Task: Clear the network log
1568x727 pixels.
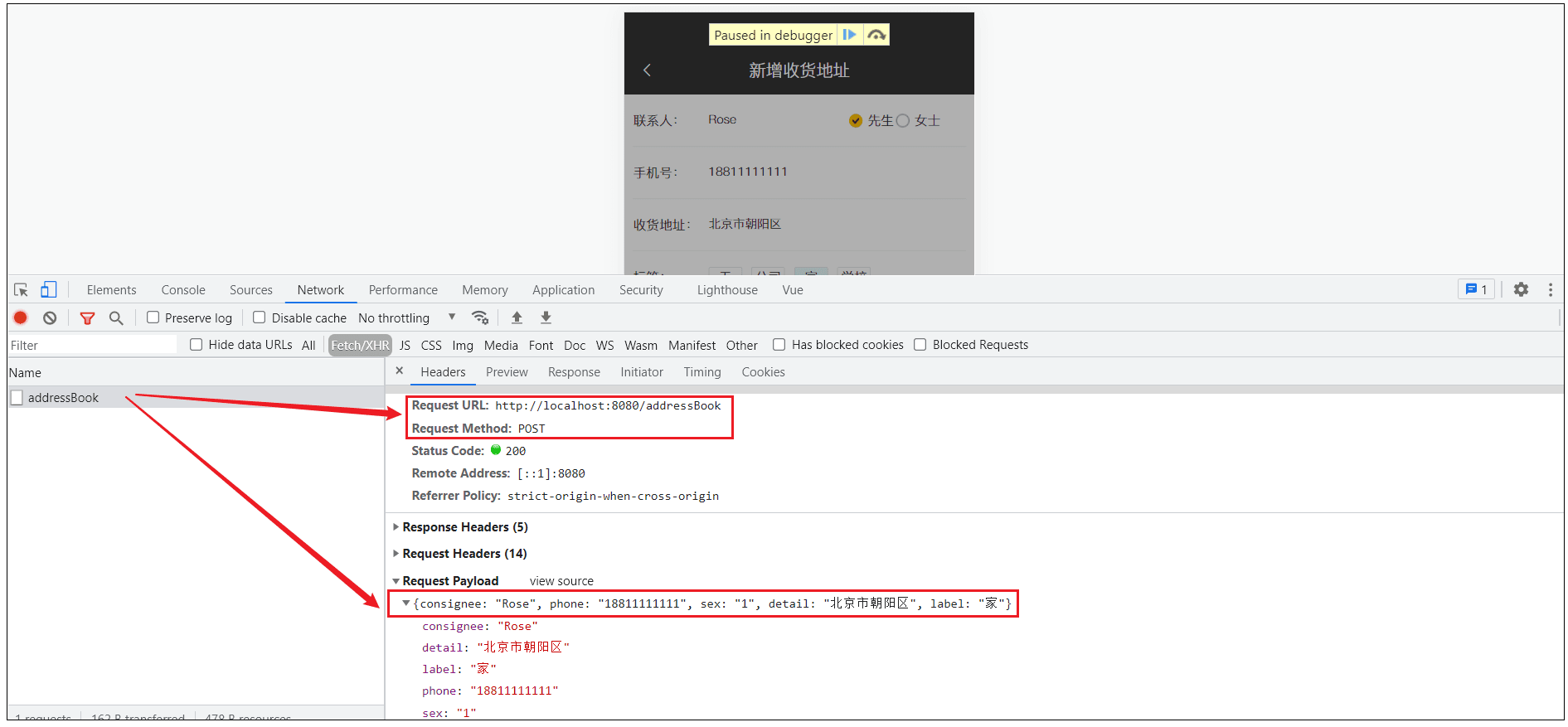Action: (x=50, y=317)
